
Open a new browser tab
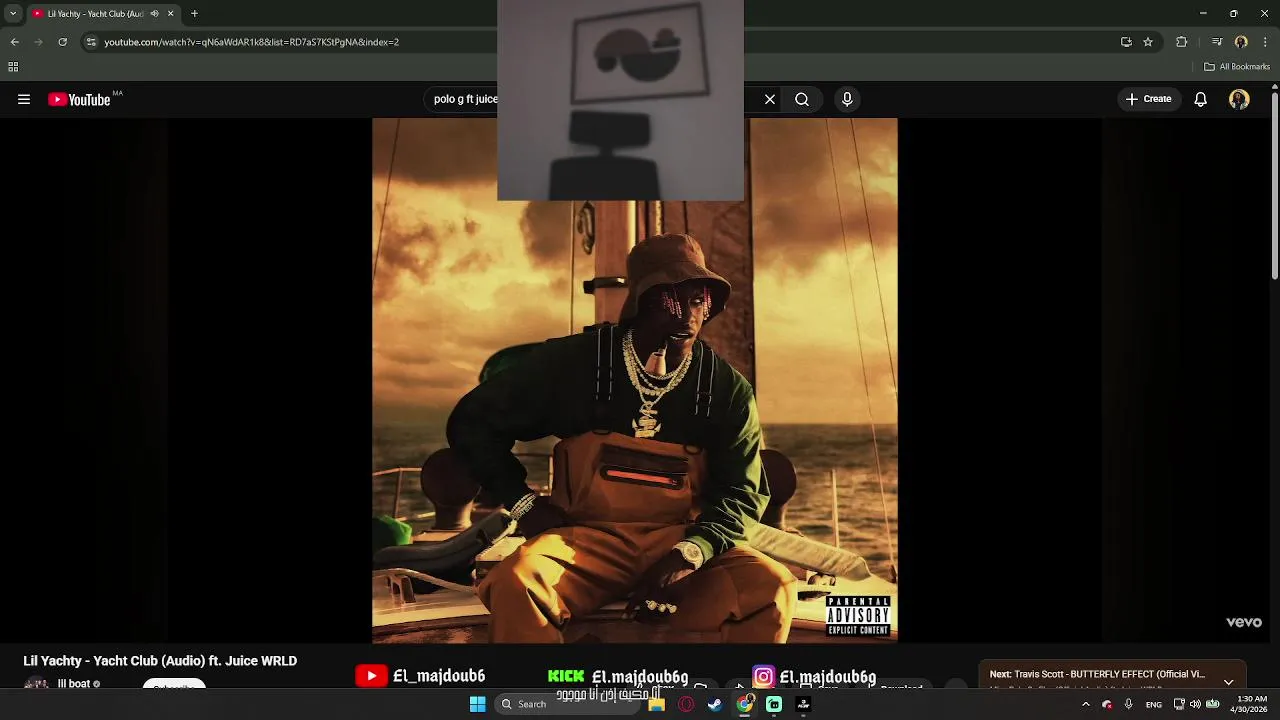pos(194,14)
